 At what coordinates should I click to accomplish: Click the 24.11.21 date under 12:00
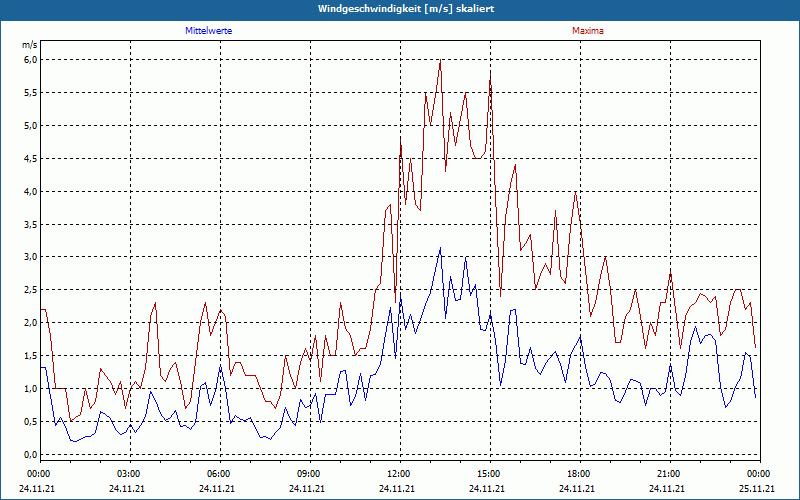tap(397, 488)
